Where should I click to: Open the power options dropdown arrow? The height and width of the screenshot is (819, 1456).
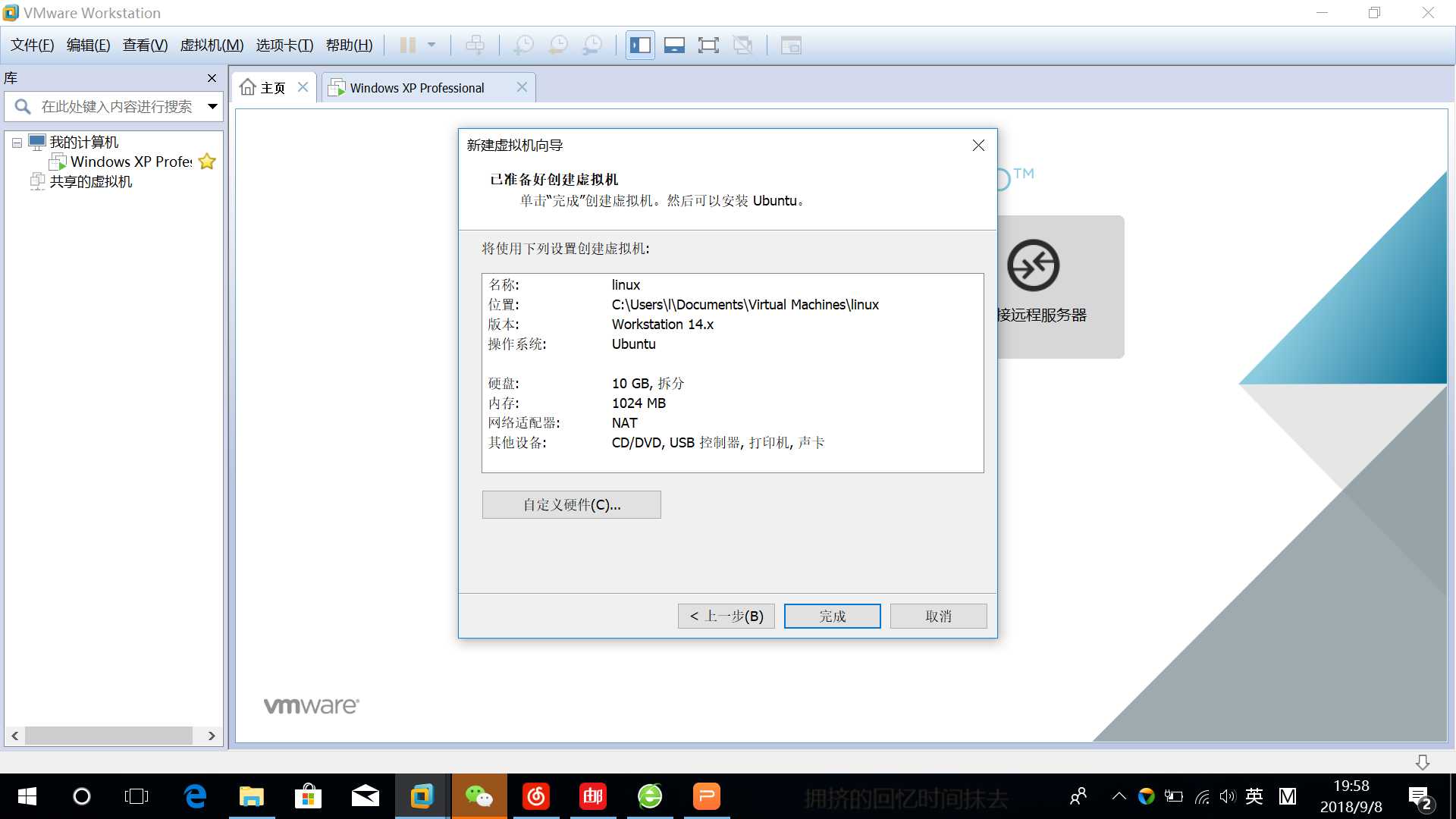pos(431,45)
